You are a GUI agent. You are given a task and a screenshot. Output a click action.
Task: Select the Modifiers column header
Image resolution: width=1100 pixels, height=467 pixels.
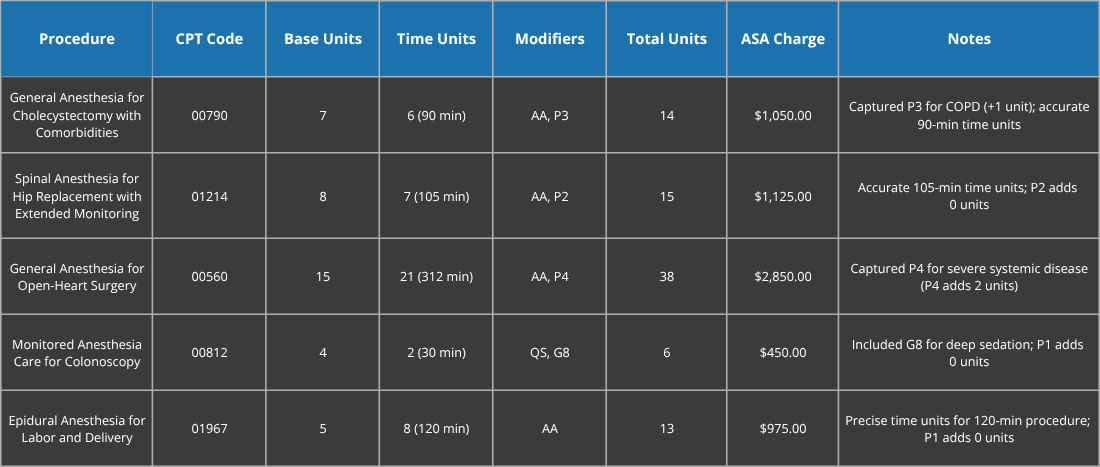549,39
